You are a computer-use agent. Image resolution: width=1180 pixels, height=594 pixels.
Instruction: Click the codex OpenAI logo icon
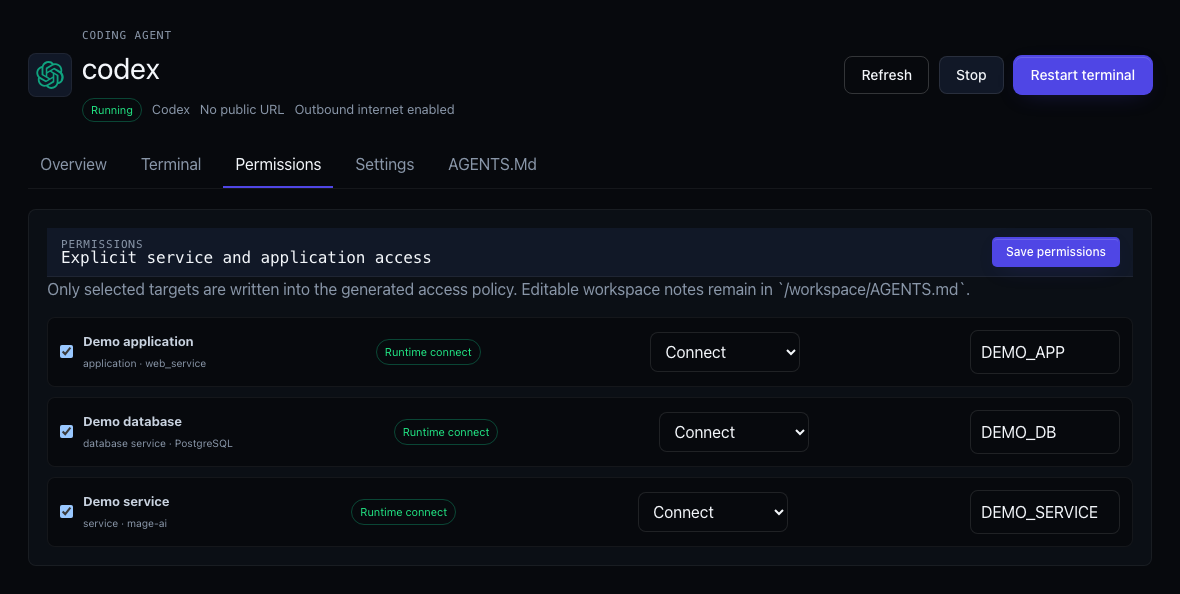pos(50,75)
